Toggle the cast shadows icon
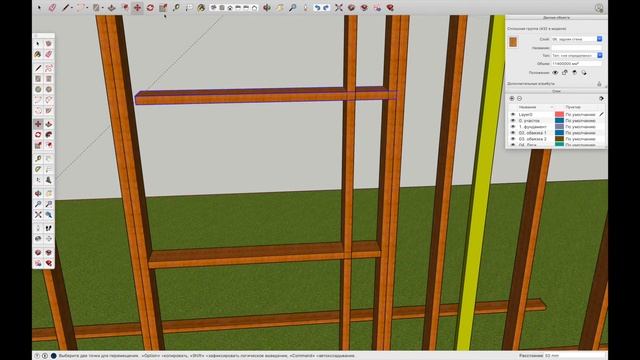This screenshot has width=640, height=360. (584, 73)
